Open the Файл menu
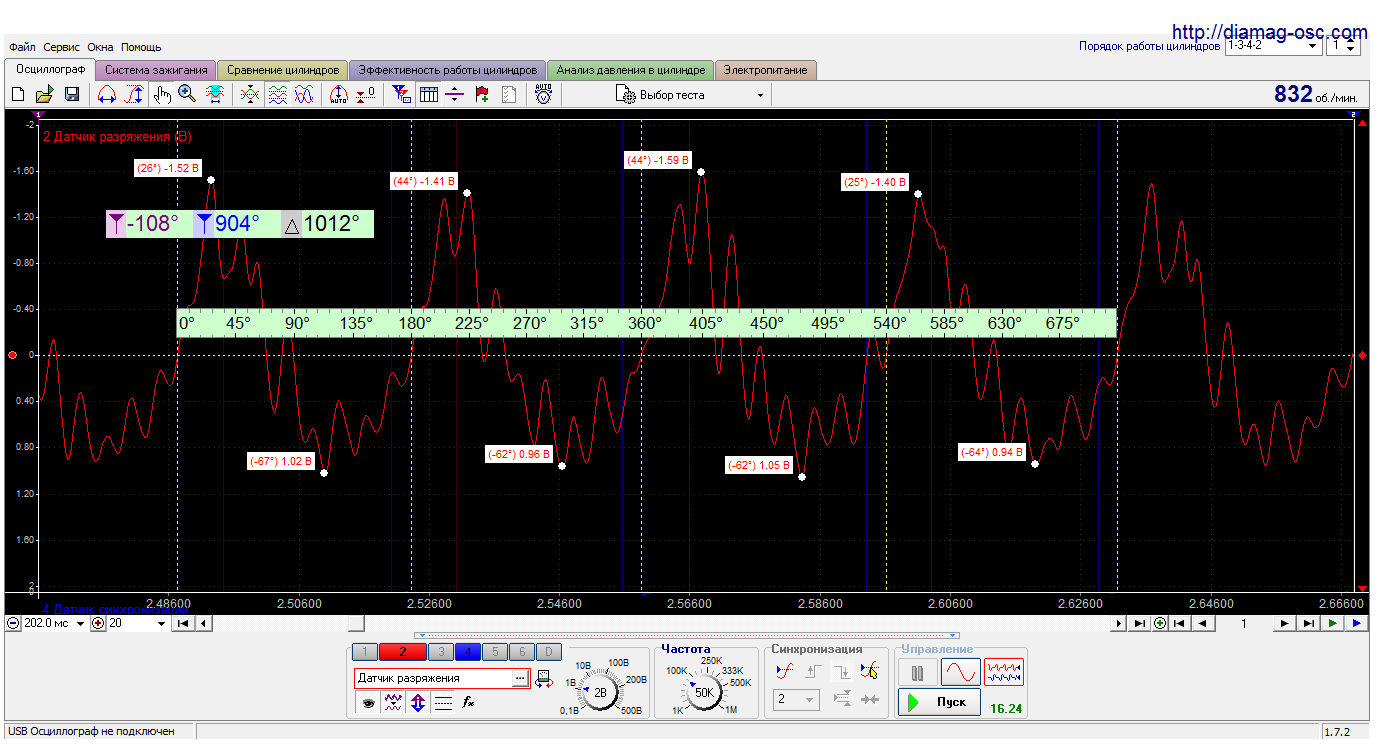Viewport: 1382px width, 744px height. 22,47
